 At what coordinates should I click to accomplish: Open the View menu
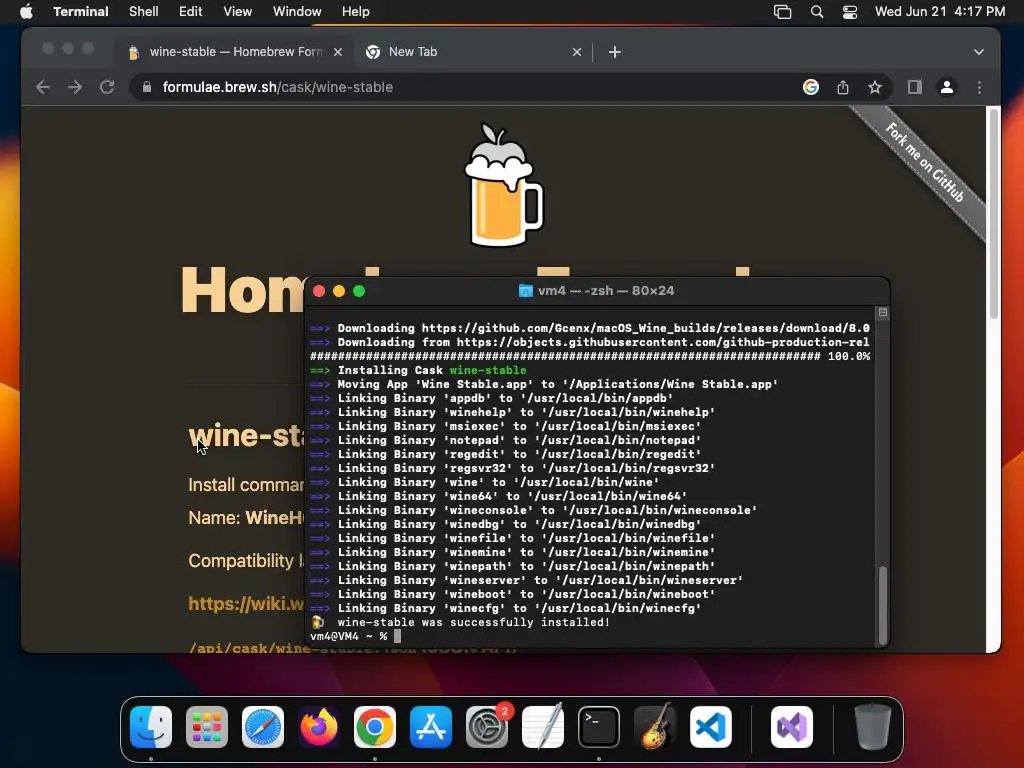point(237,12)
